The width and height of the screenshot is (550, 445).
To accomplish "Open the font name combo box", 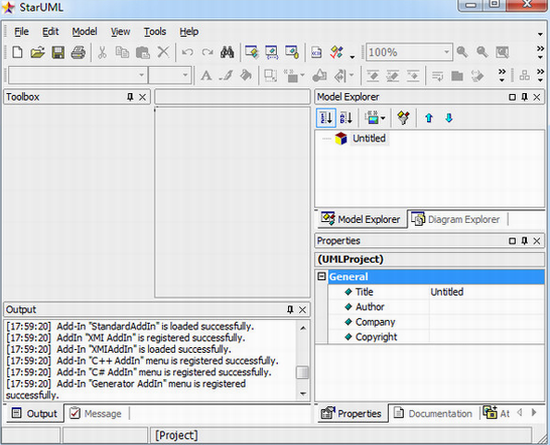I will (77, 75).
